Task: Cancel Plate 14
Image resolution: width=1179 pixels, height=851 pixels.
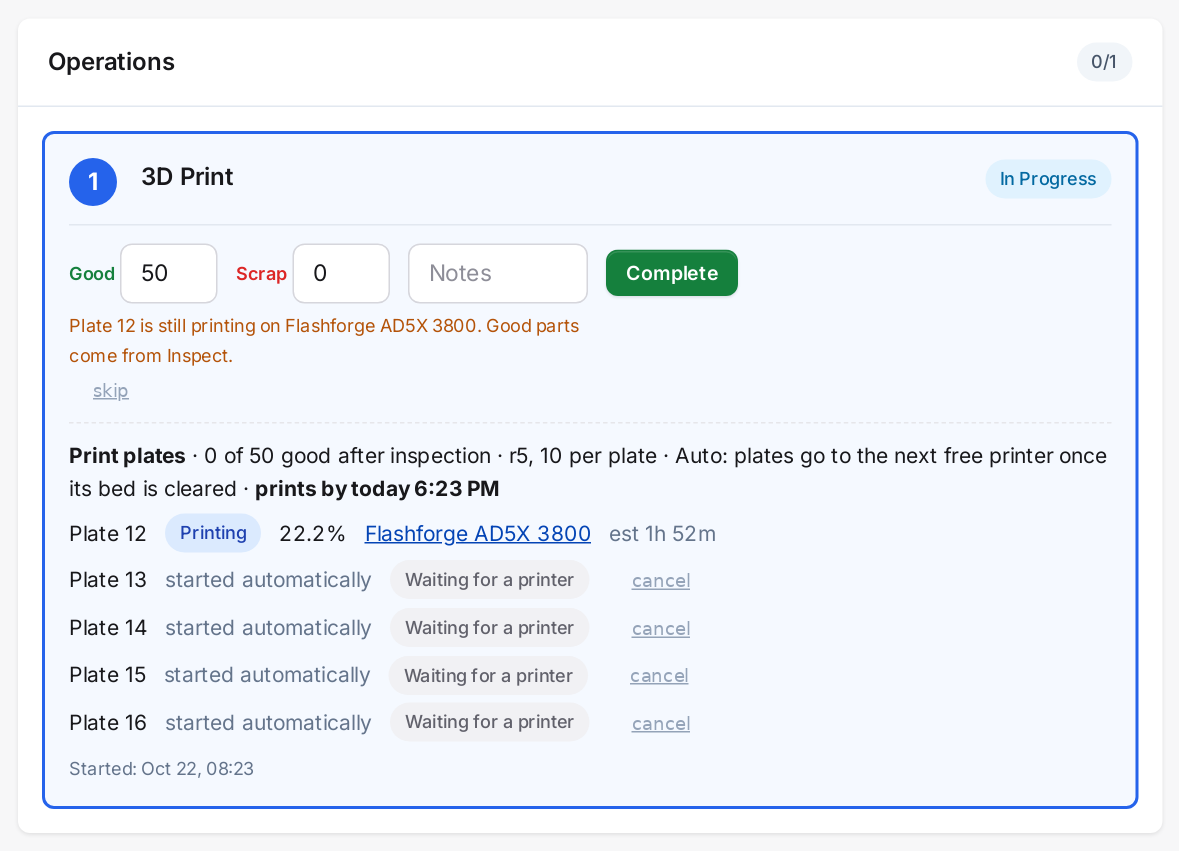Action: (661, 628)
